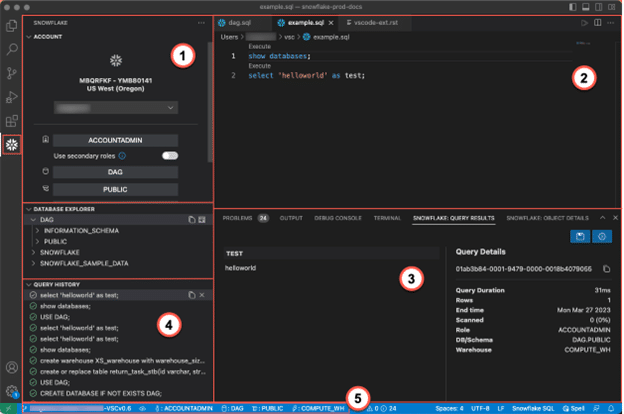Open Snowflake extension in activity bar
Image resolution: width=624 pixels, height=414 pixels.
coord(12,145)
